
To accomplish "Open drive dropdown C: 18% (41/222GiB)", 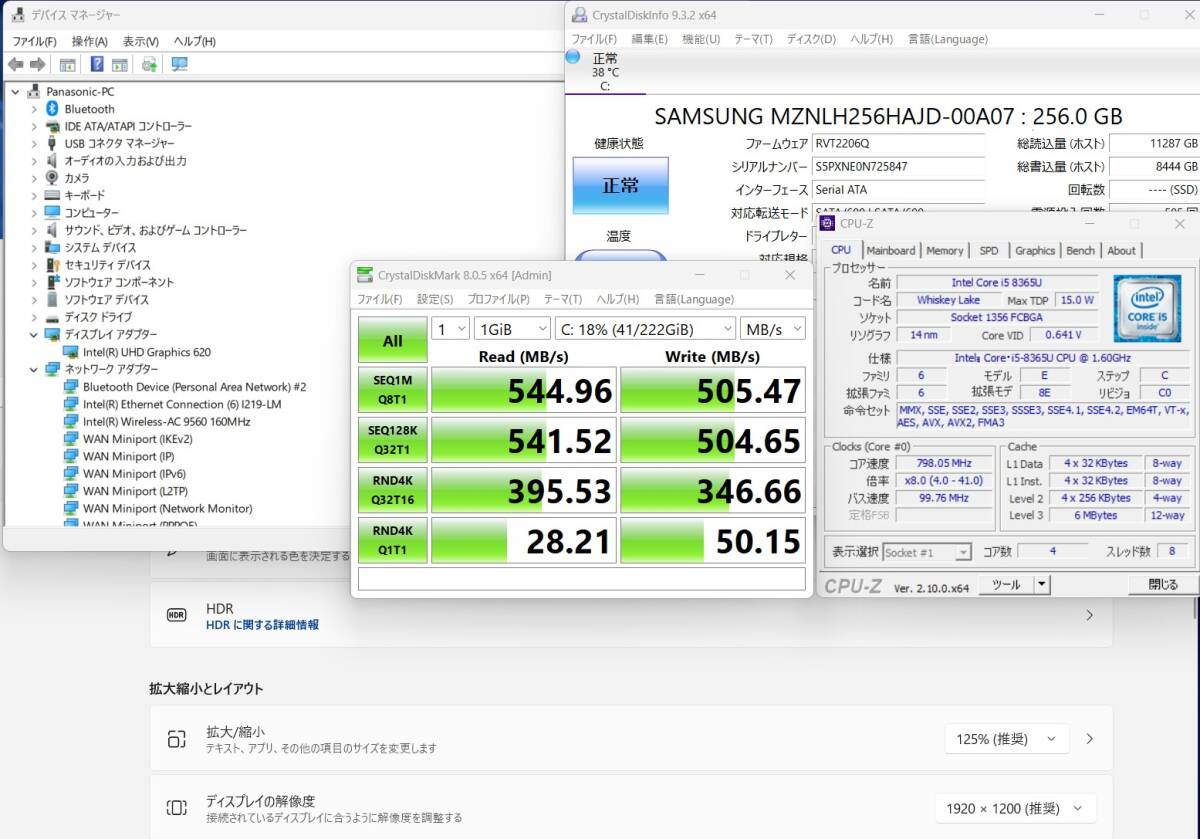I will (645, 328).
